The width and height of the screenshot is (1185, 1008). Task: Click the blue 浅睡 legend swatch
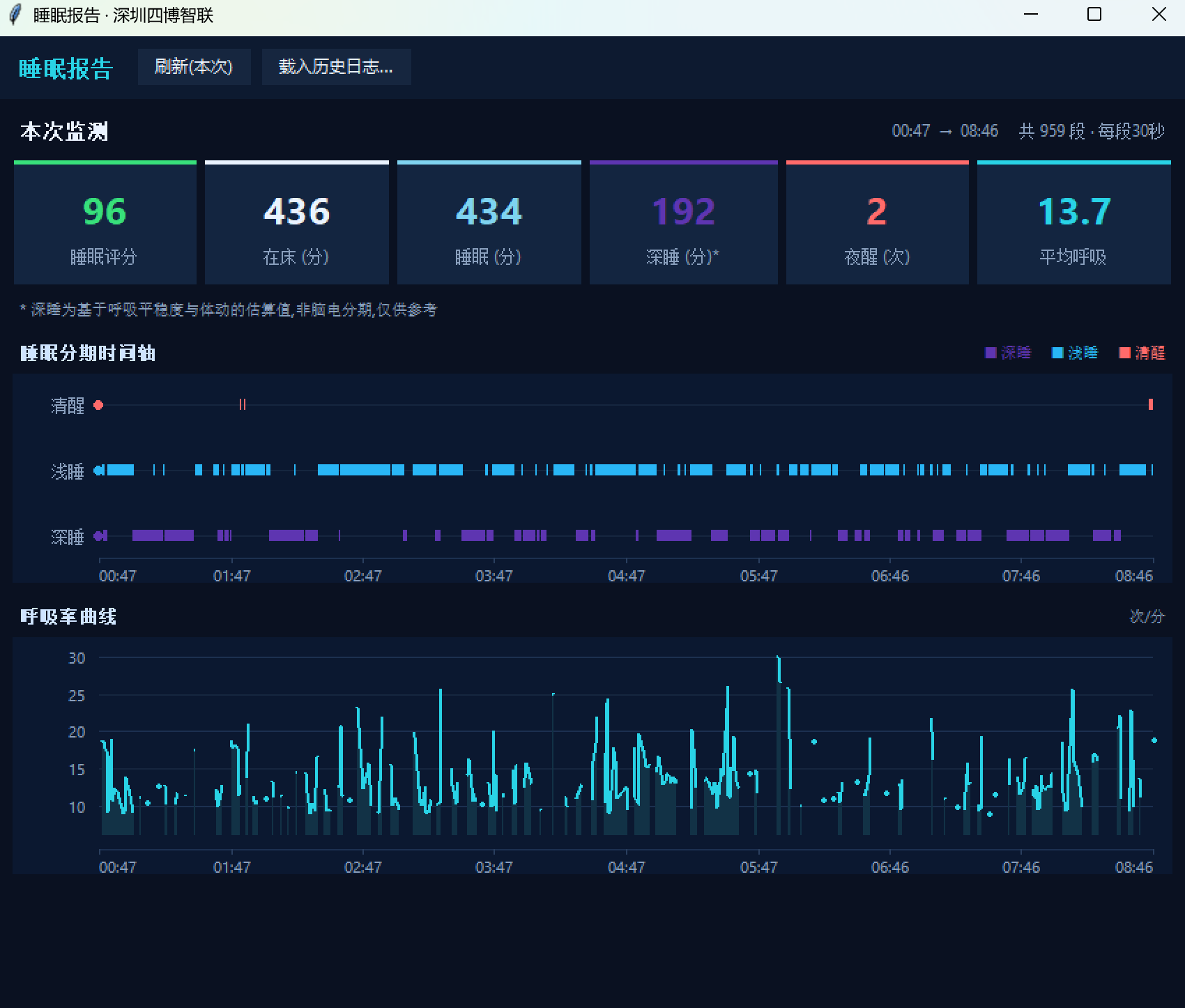(1057, 353)
